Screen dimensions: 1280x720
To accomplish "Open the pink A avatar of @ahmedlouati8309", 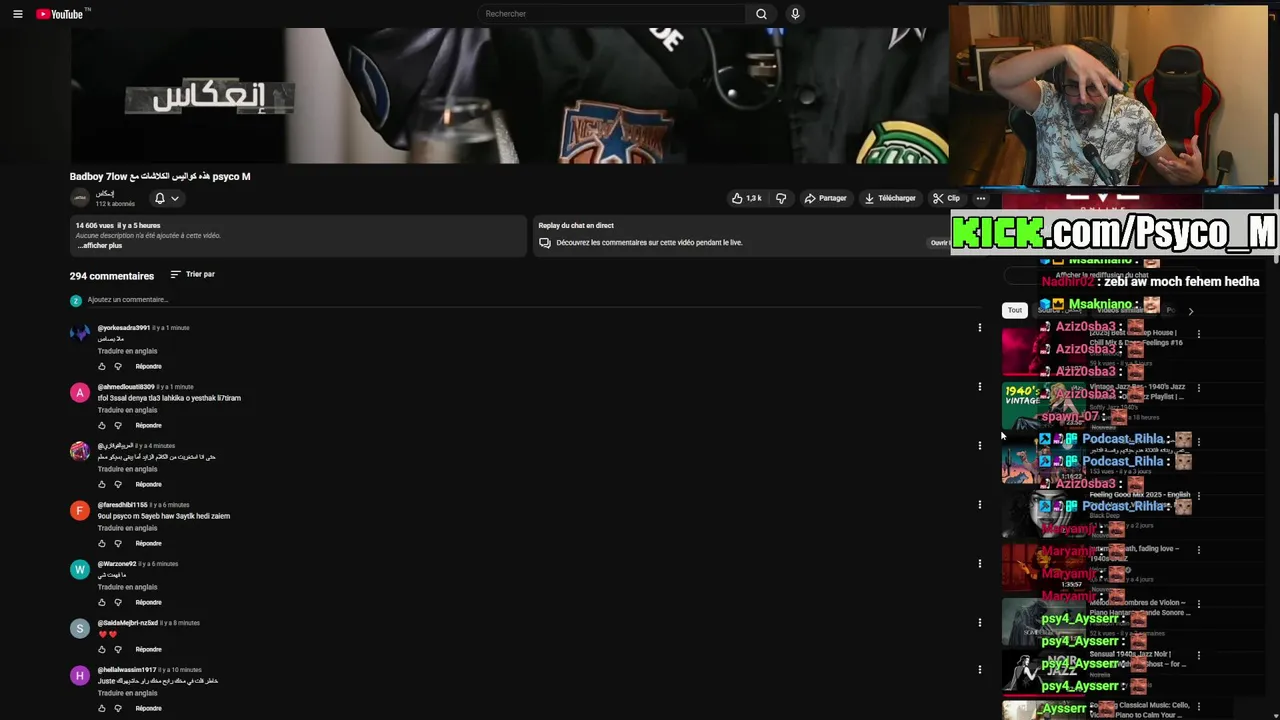I will [x=80, y=392].
